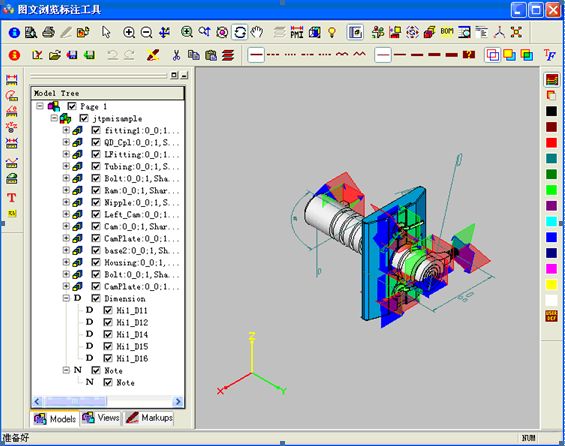Select the Mi1_D14 dimension item
This screenshot has height=446, width=565.
132,334
